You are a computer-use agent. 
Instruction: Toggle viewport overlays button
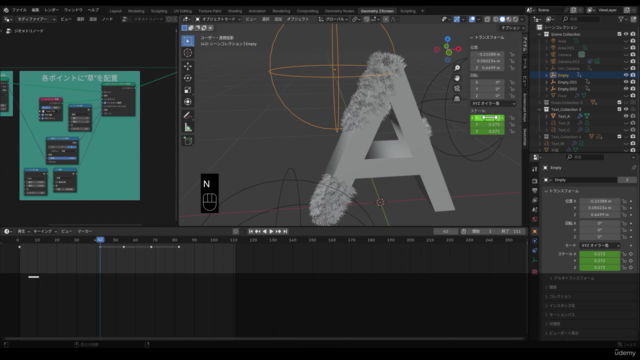click(x=472, y=19)
